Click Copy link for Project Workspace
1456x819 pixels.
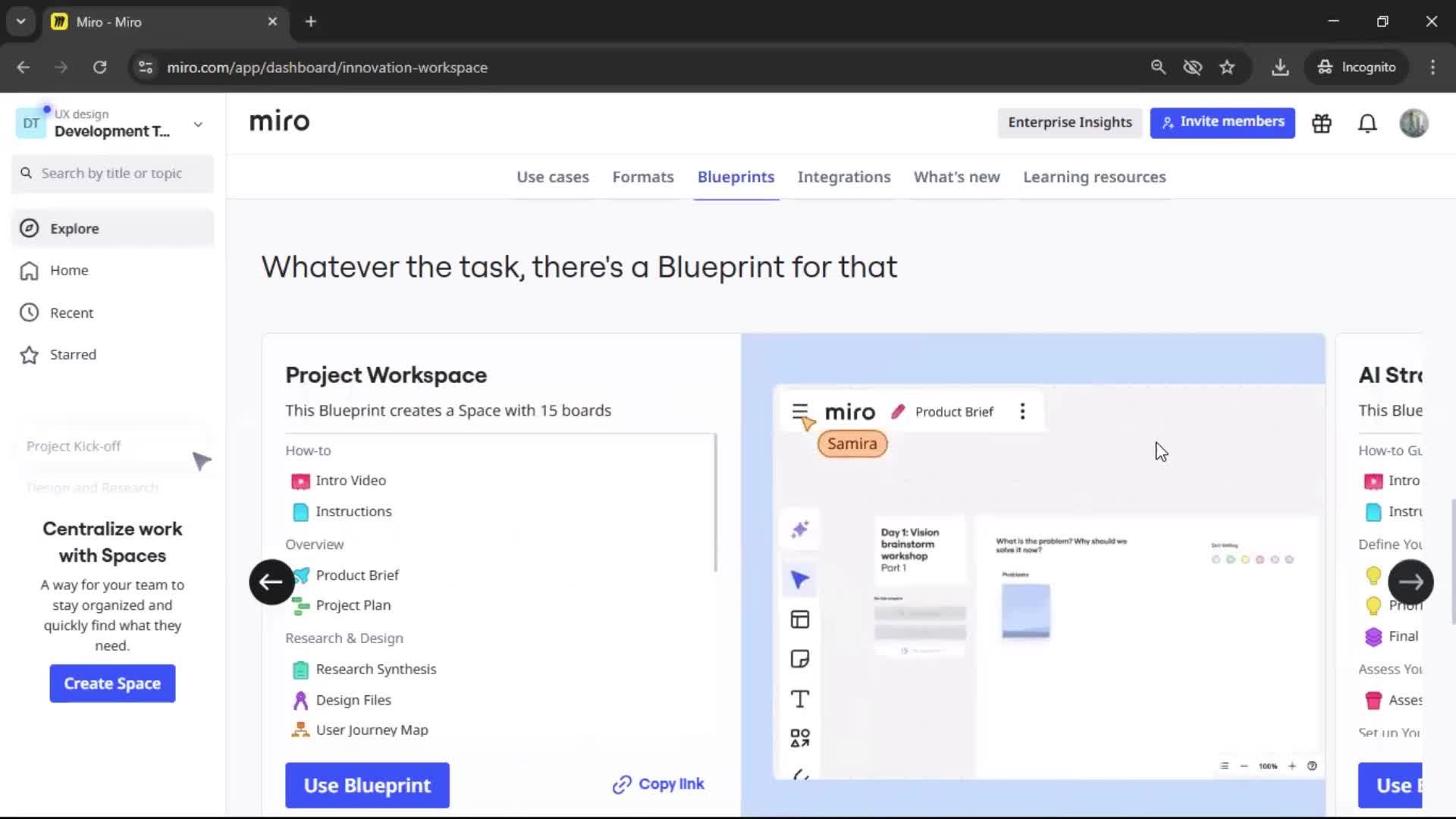(658, 784)
